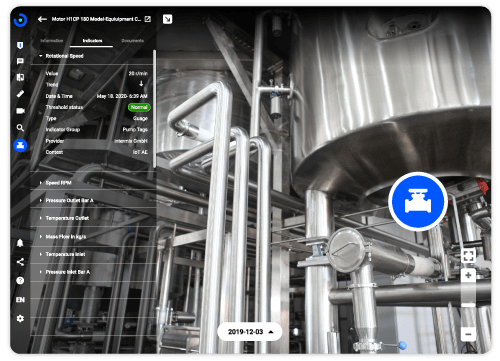Screen dimensions: 500x361
Task: Switch to the Documents tab
Action: tap(132, 41)
